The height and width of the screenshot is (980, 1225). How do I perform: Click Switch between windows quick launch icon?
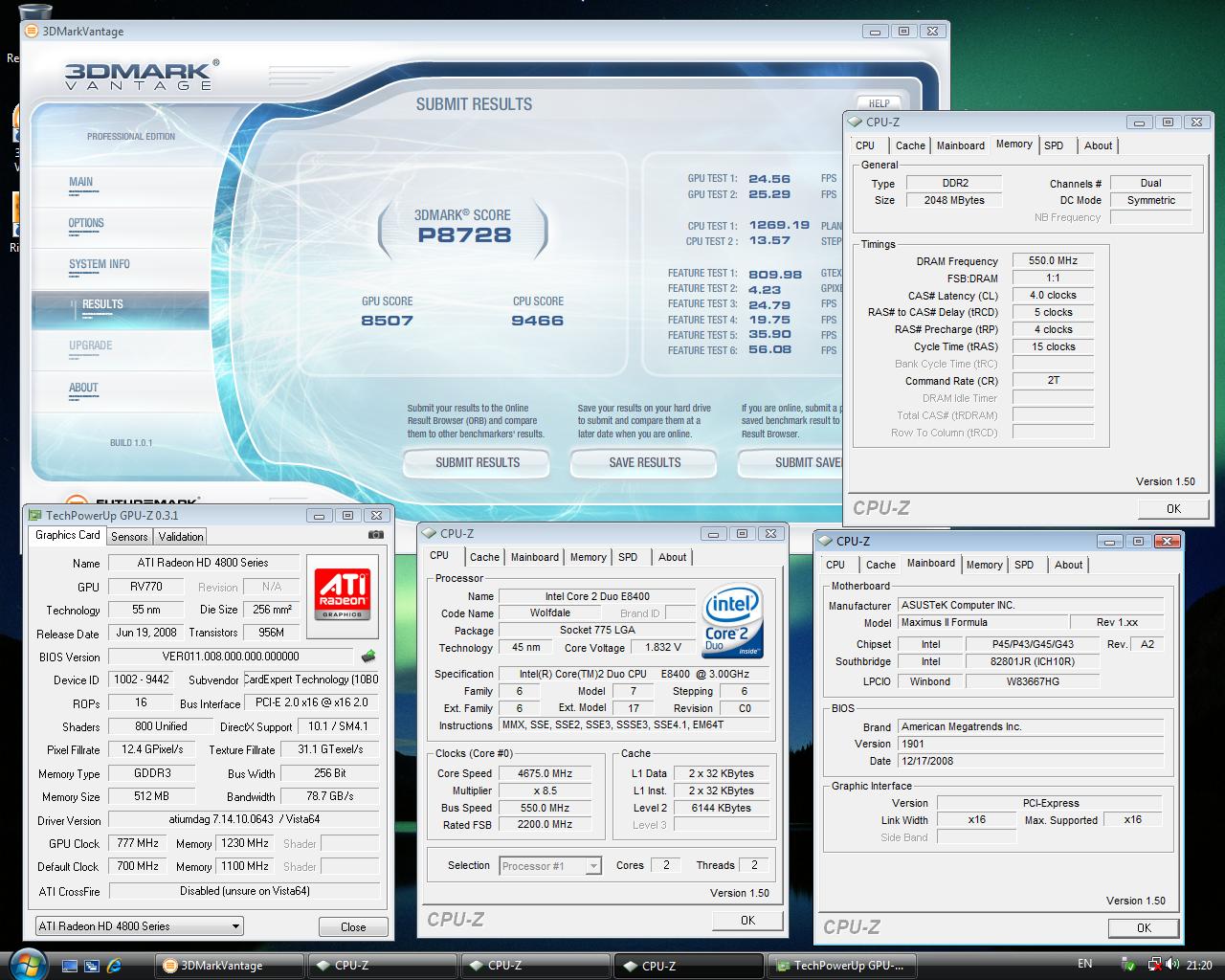coord(92,966)
